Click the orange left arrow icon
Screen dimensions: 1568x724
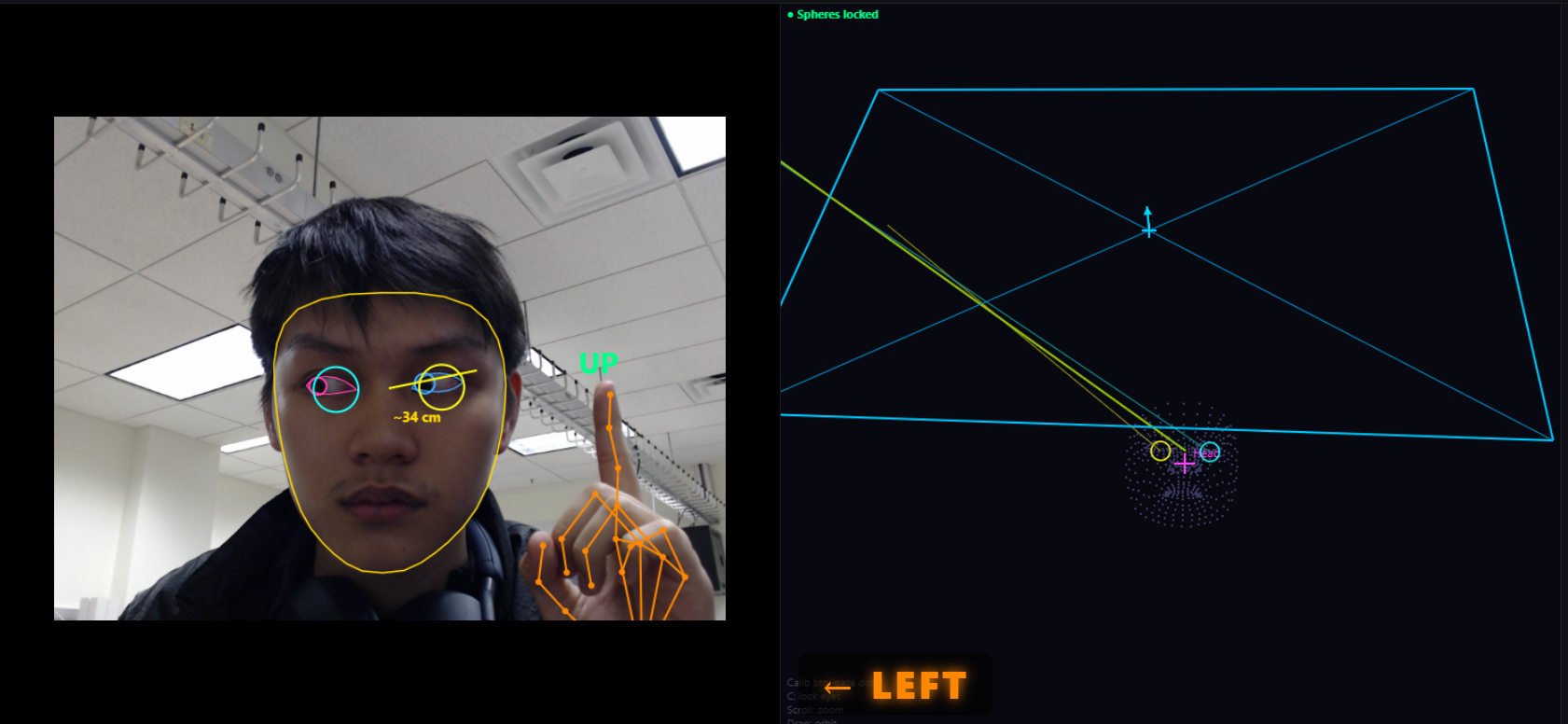838,689
